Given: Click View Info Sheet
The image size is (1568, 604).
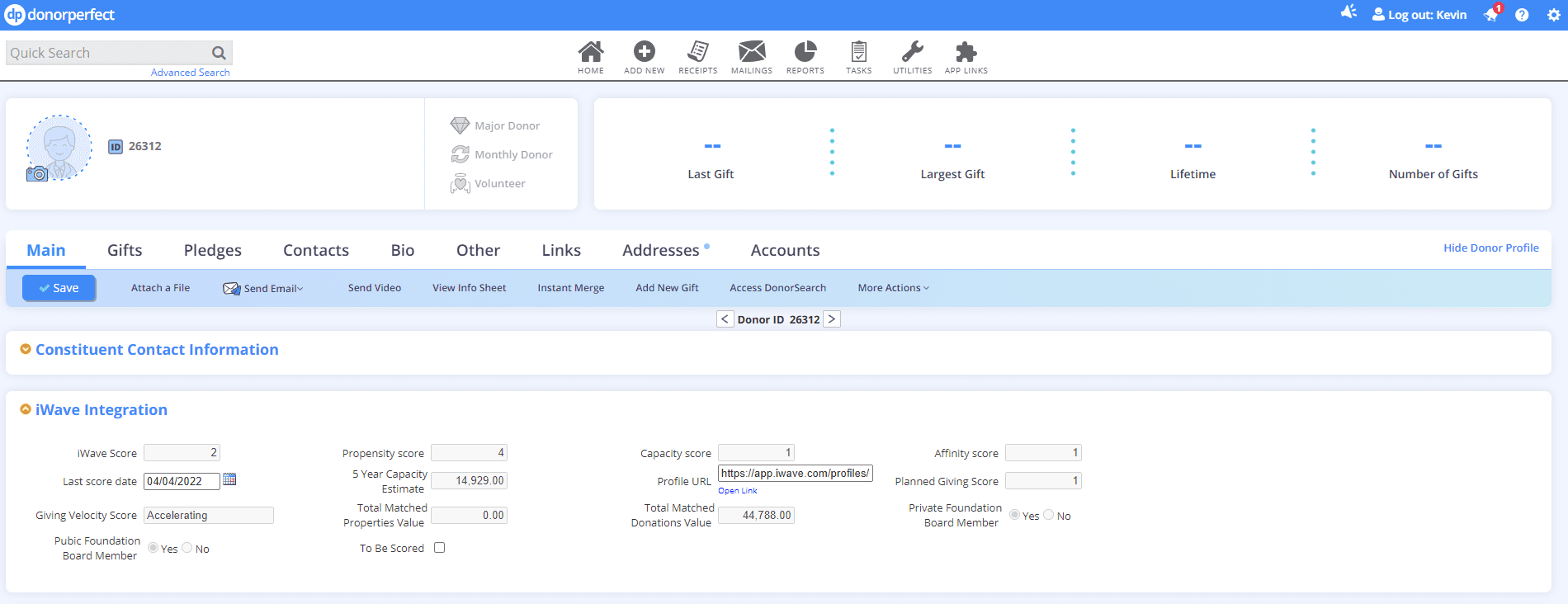Looking at the screenshot, I should coord(470,288).
